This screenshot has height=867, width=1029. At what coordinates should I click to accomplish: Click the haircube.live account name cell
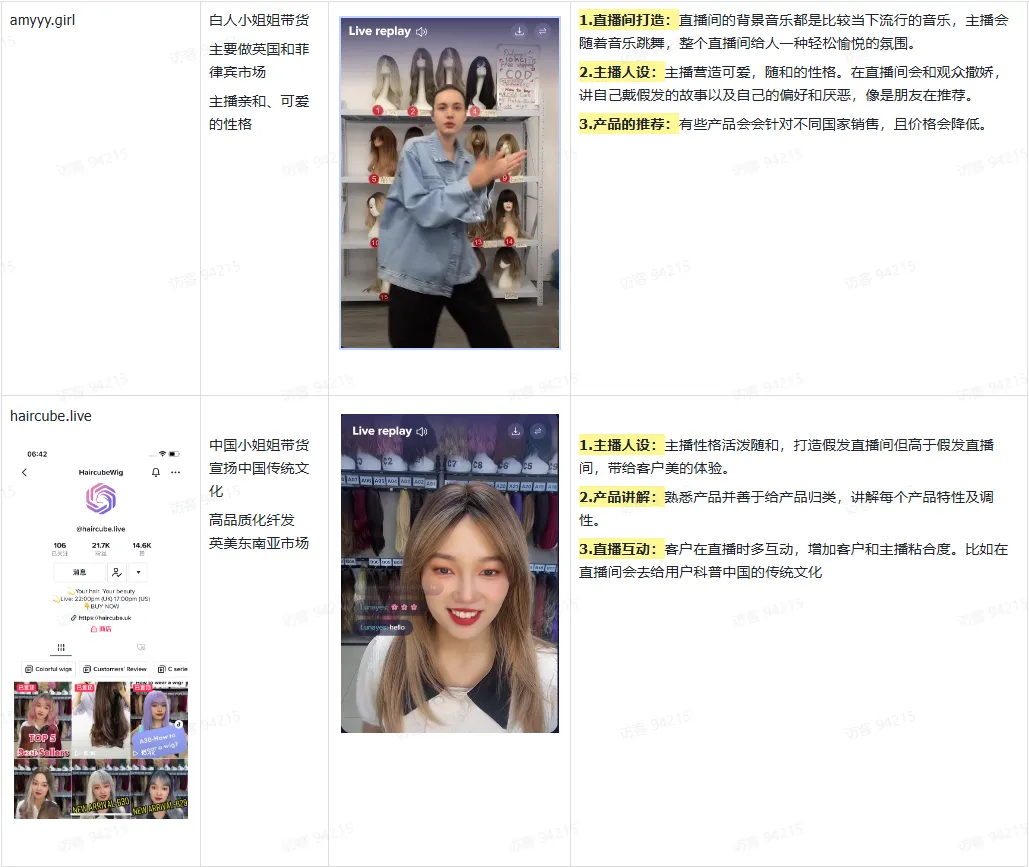pyautogui.click(x=51, y=416)
